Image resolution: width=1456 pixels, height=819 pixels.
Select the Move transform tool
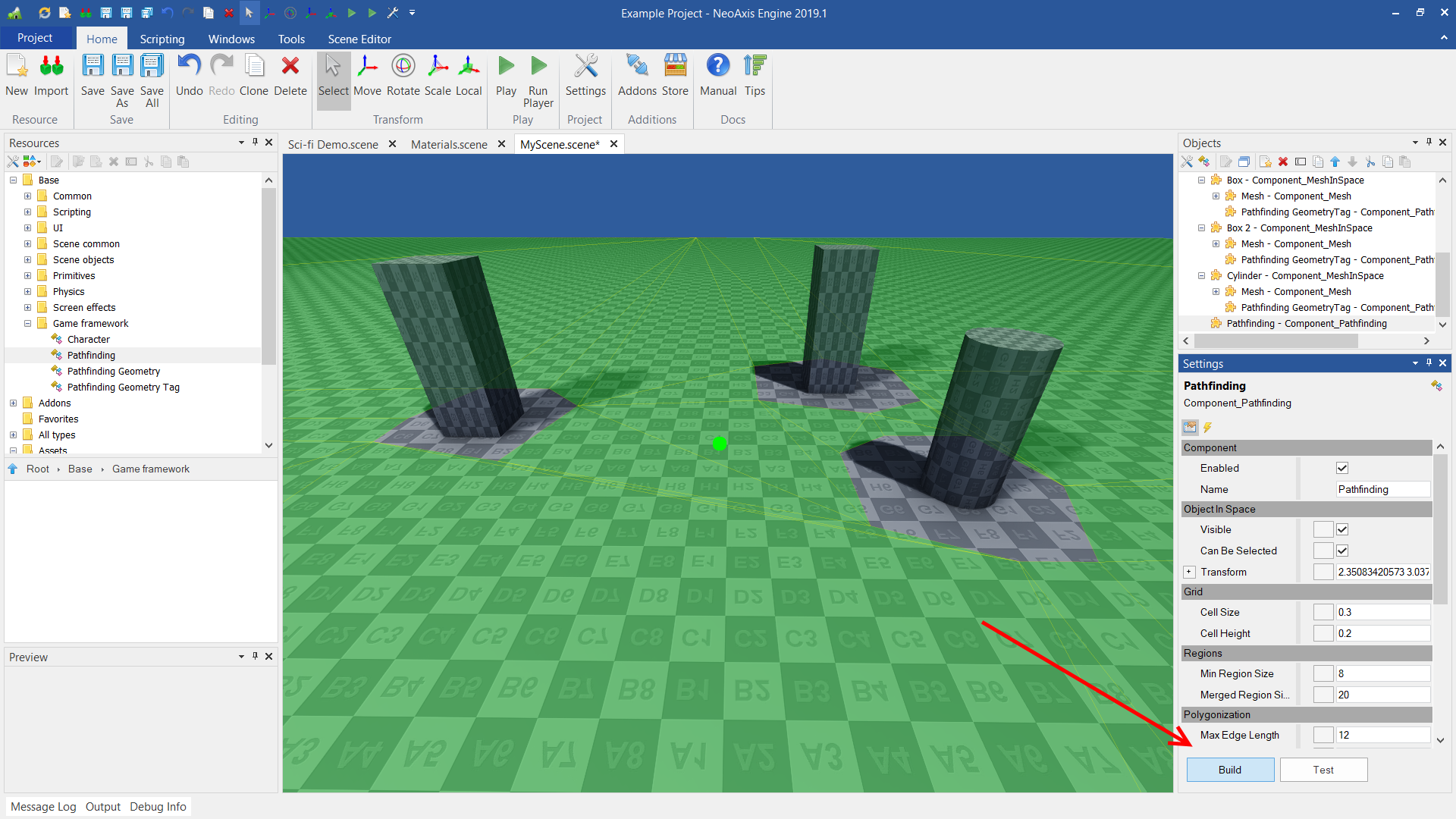tap(367, 67)
